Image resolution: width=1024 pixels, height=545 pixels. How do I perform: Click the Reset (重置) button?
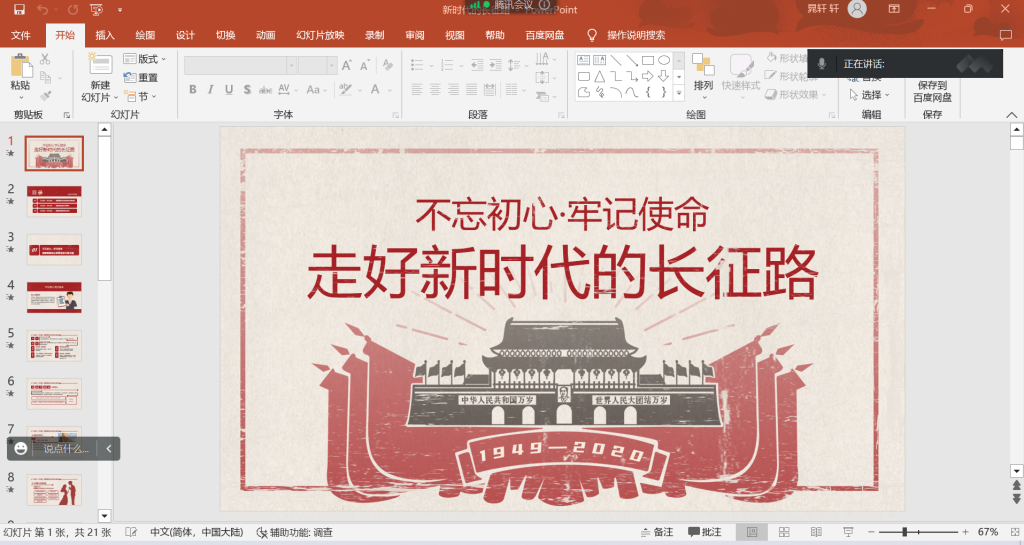click(141, 78)
